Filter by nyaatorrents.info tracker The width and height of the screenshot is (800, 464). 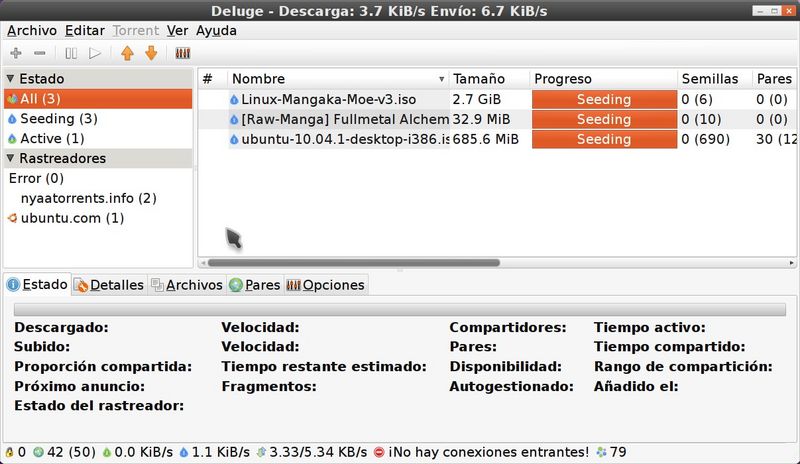(88, 198)
